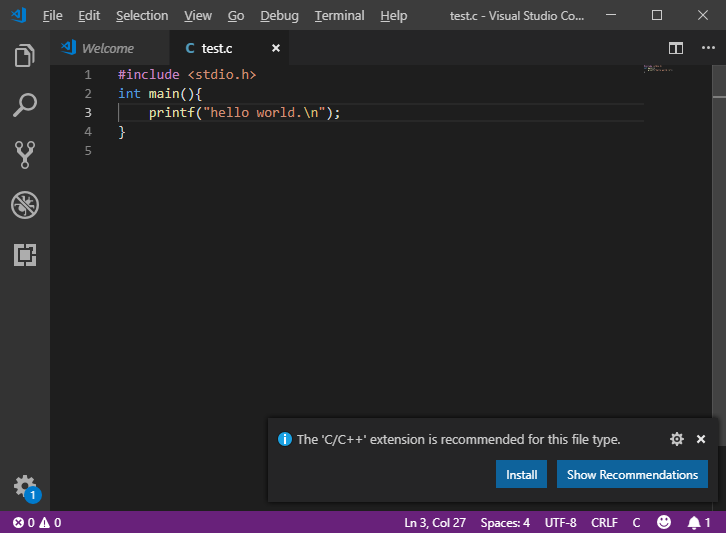Click the closing brace on line 4
This screenshot has width=726, height=533.
pos(122,132)
